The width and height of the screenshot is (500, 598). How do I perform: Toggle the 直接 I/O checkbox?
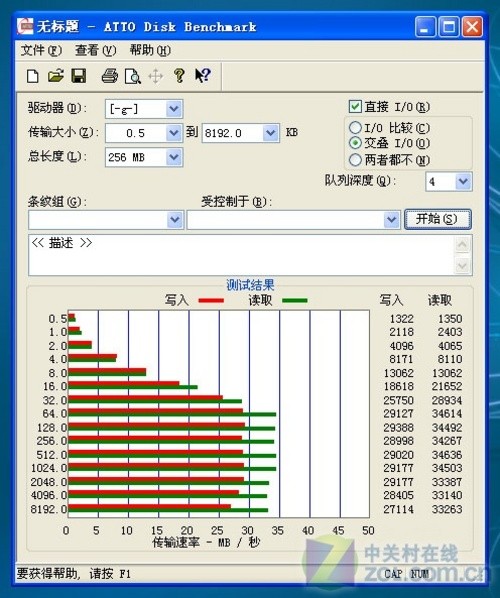355,106
